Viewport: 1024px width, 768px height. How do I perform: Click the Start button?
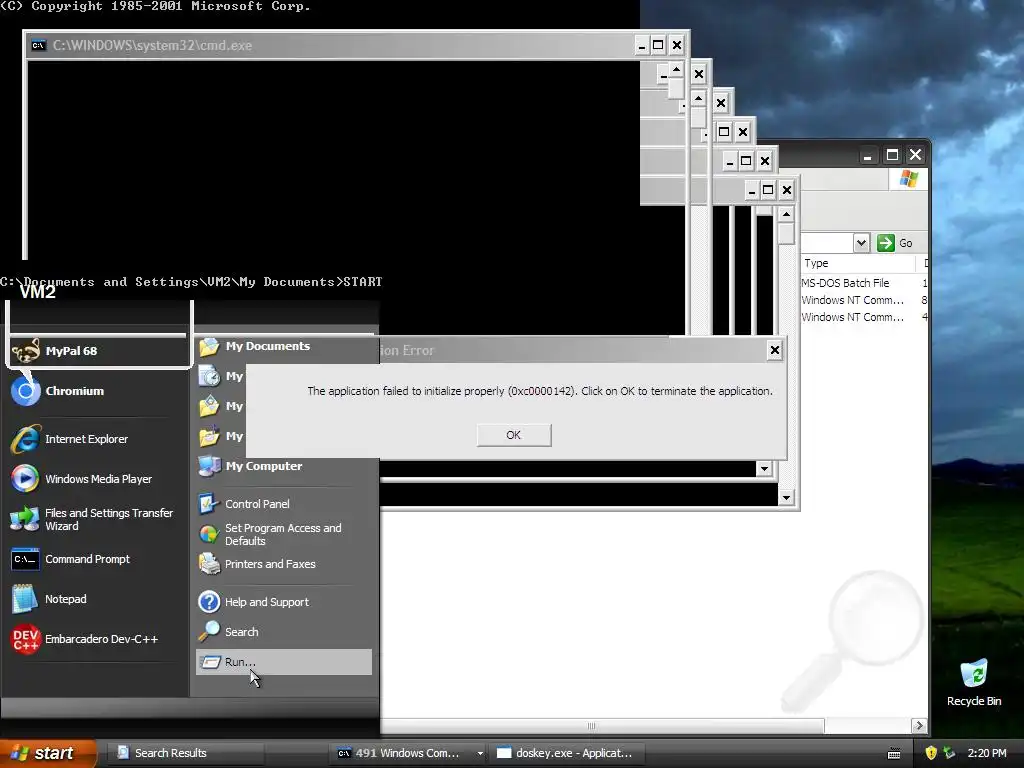(48, 753)
